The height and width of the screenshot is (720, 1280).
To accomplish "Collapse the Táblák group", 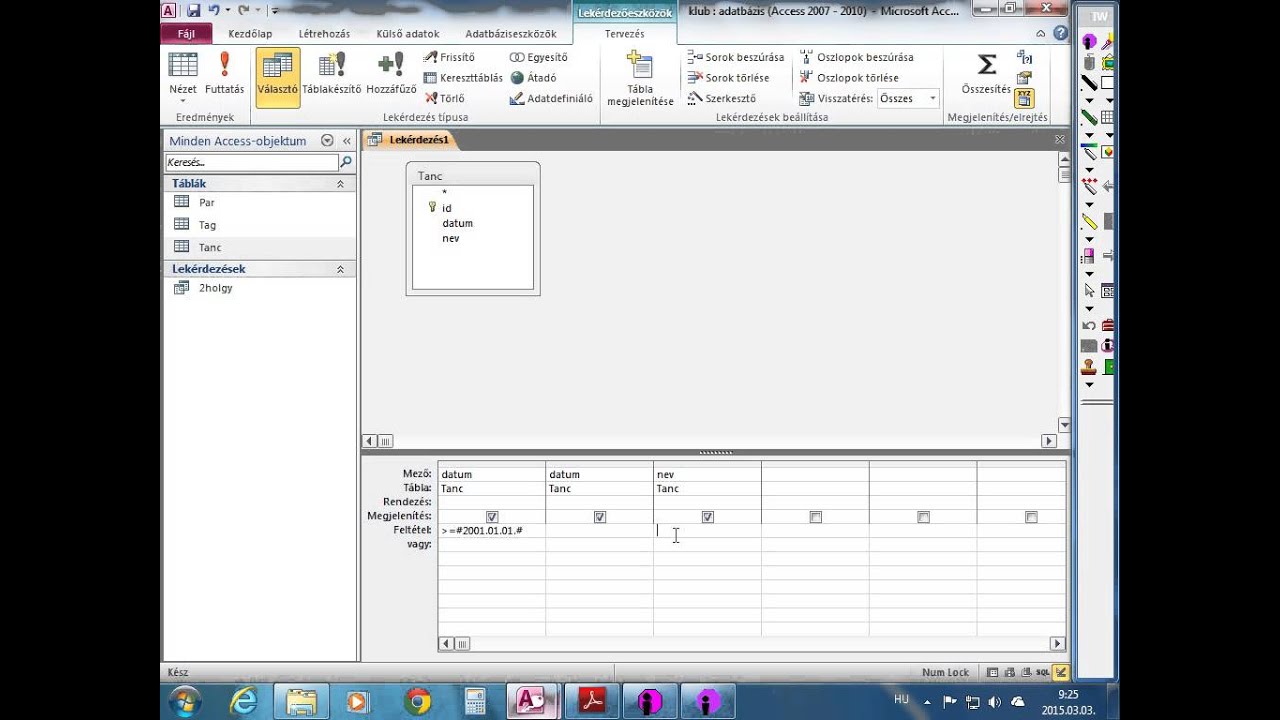I will point(340,184).
